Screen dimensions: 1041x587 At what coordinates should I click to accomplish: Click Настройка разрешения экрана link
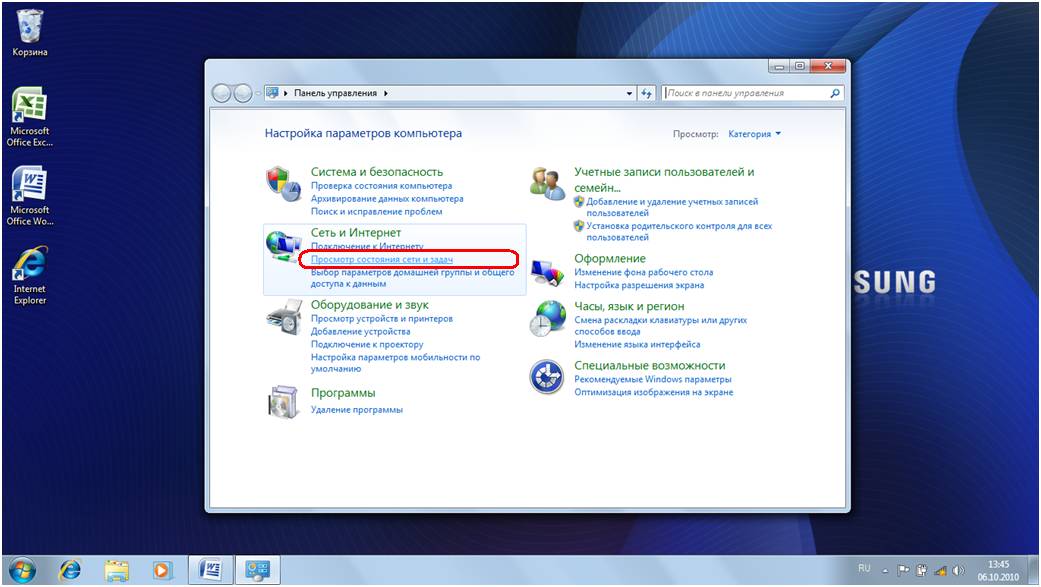point(639,286)
